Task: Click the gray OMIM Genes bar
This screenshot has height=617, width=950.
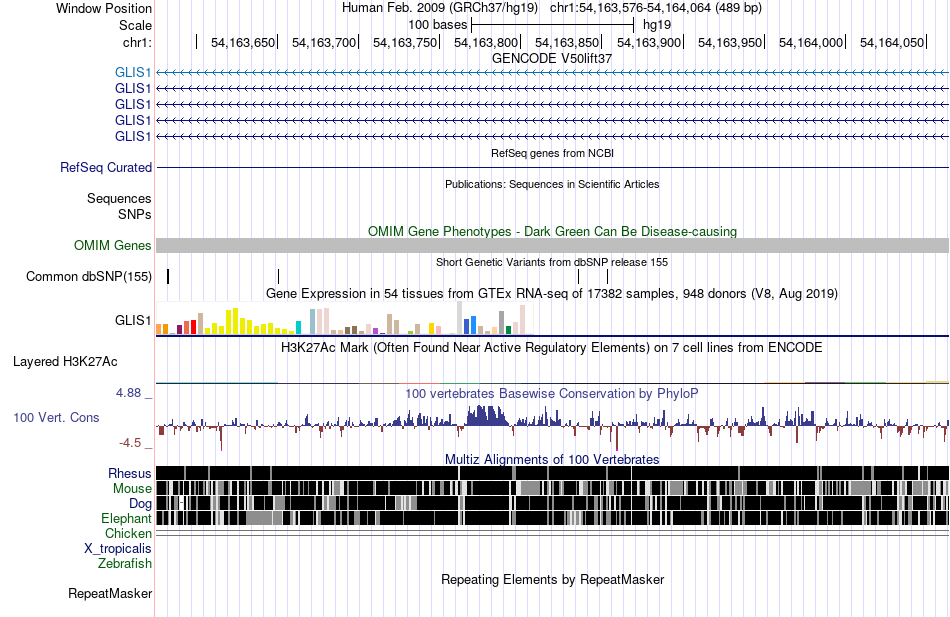Action: (x=552, y=245)
